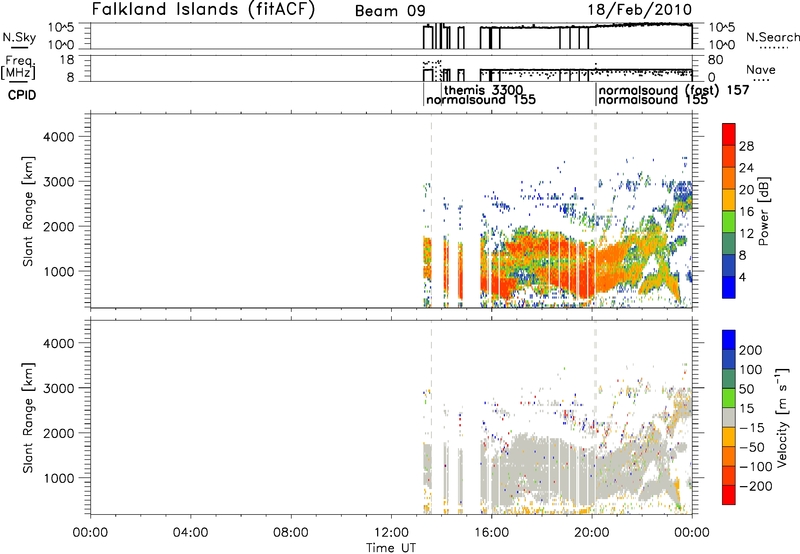
Task: Click the "-15" value on the velocity colorbar
Action: pyautogui.click(x=752, y=428)
